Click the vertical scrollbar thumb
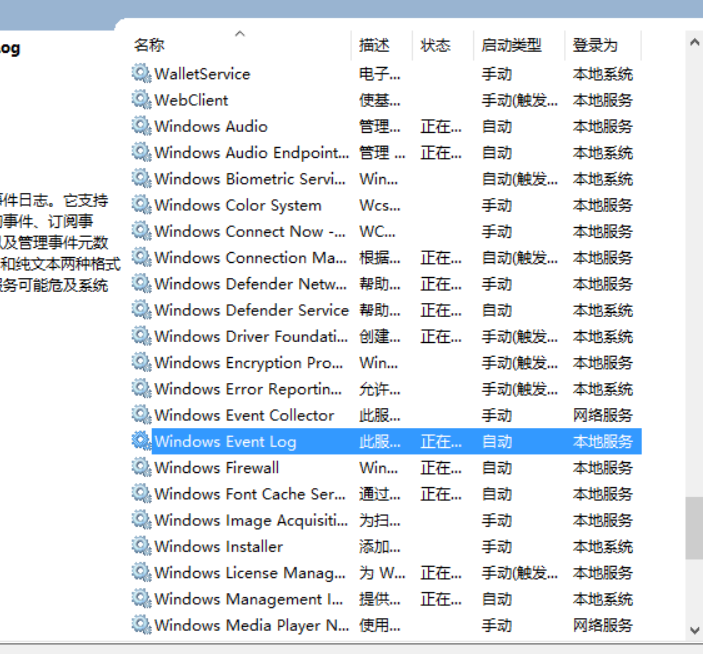703x654 pixels. coord(694,528)
